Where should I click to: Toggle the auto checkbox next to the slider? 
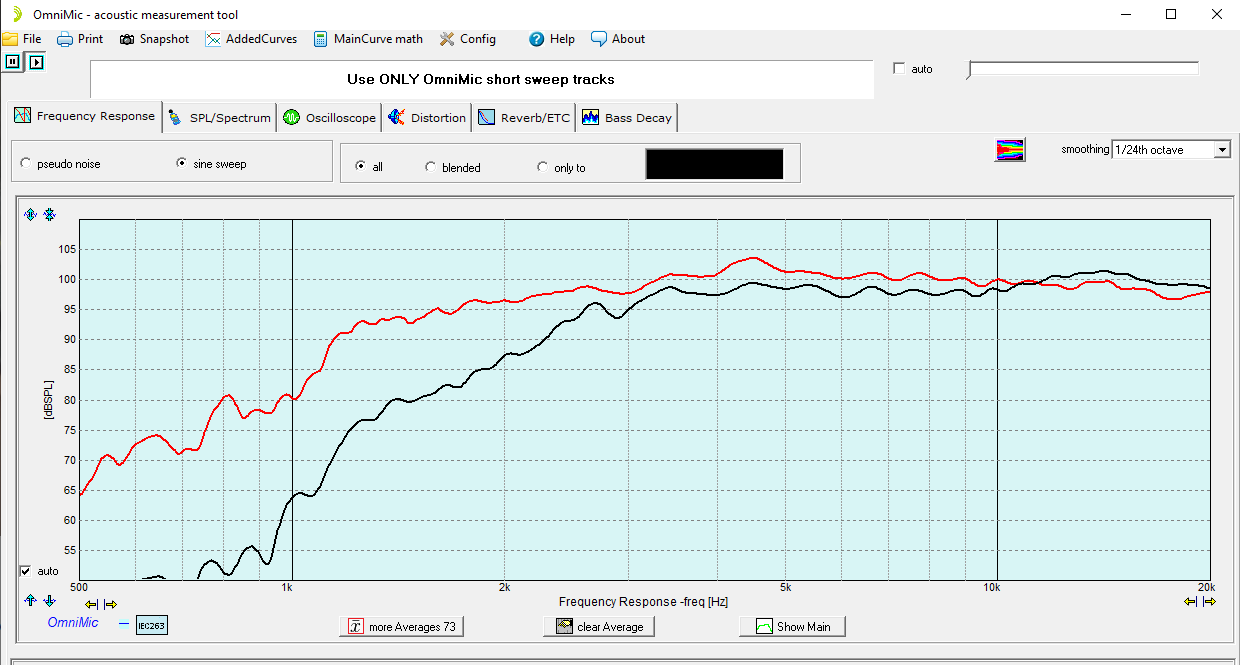(898, 69)
